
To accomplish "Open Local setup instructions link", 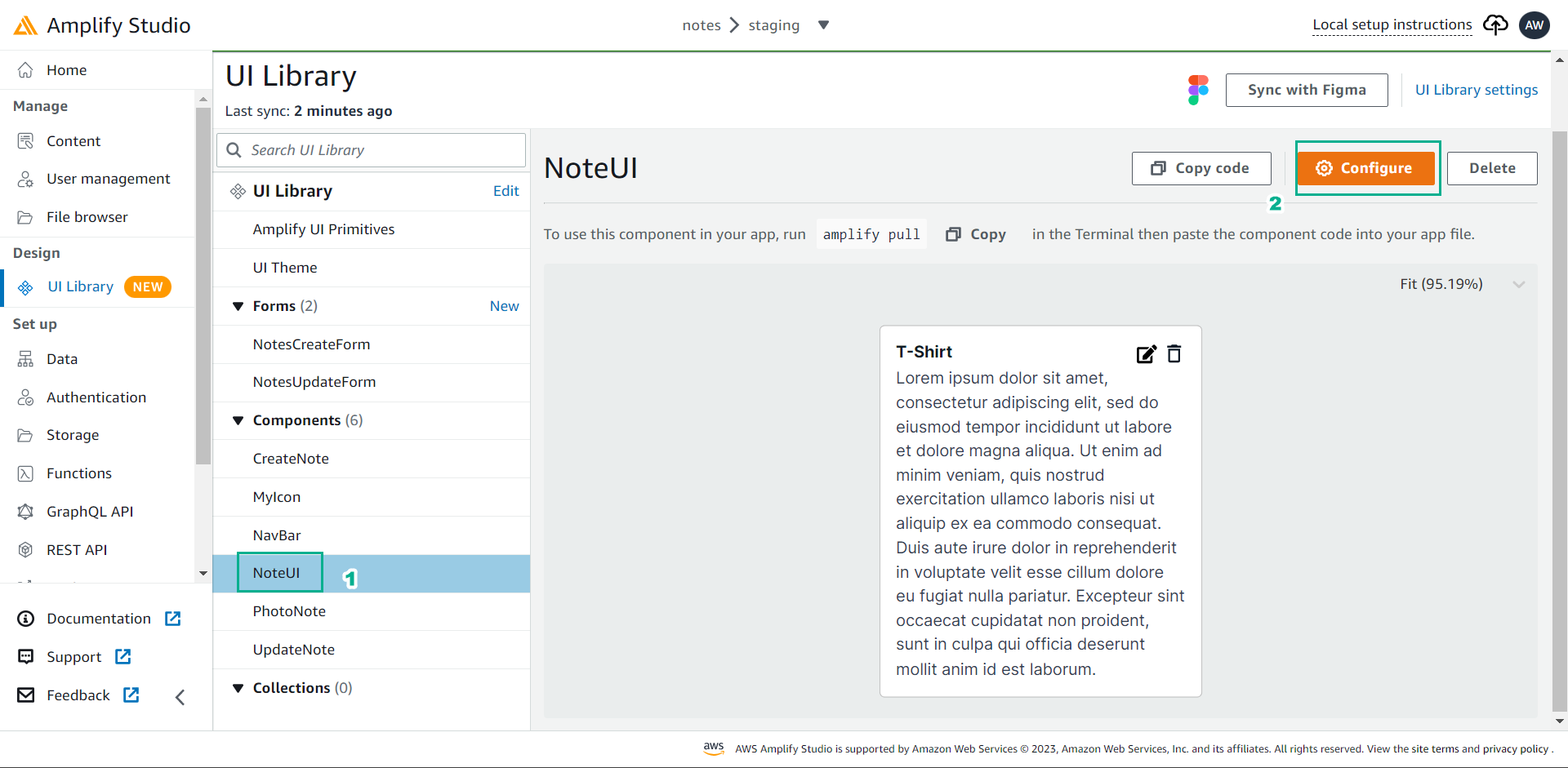I will click(1392, 24).
